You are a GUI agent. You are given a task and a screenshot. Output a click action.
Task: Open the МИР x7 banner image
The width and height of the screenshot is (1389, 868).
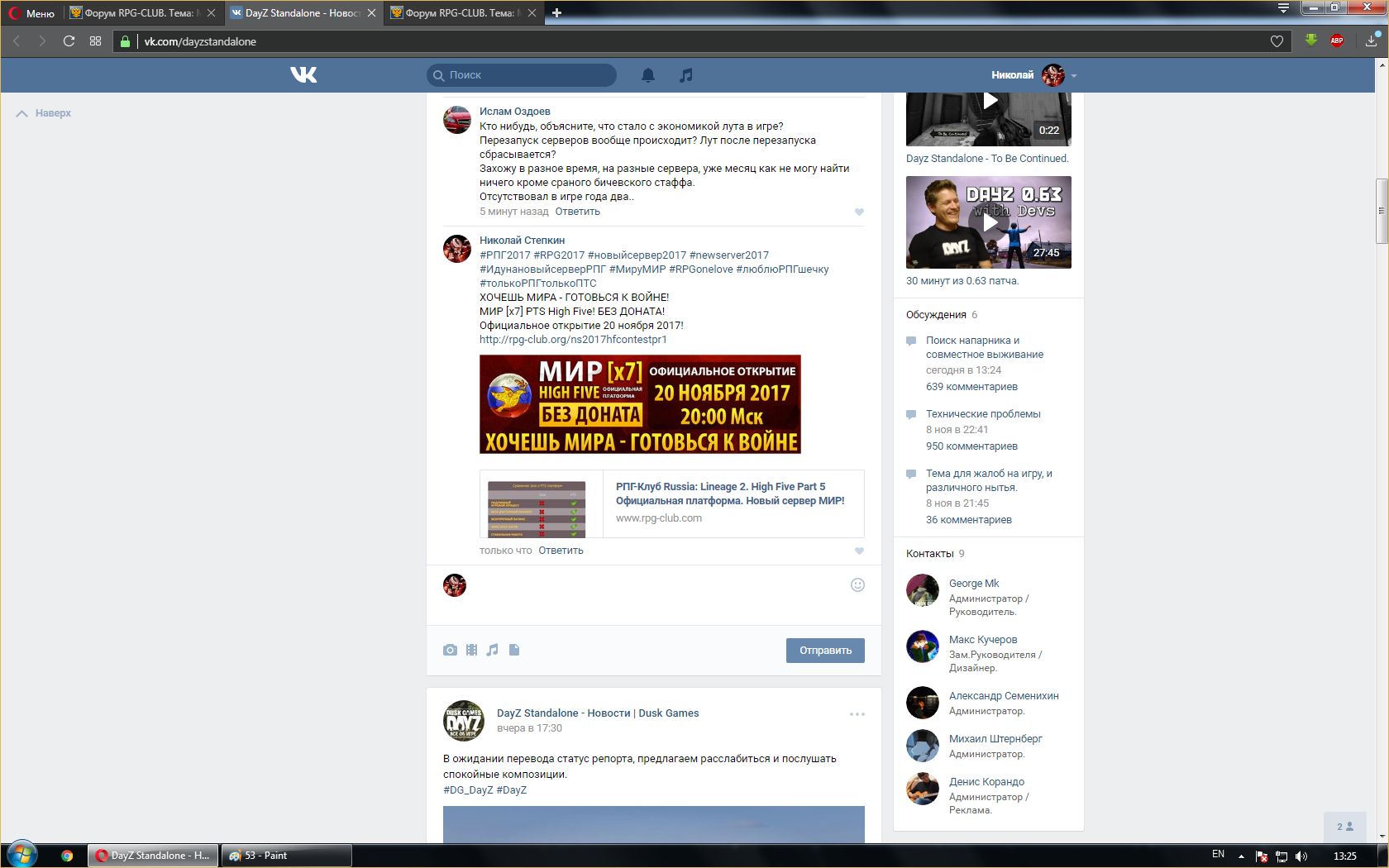640,404
